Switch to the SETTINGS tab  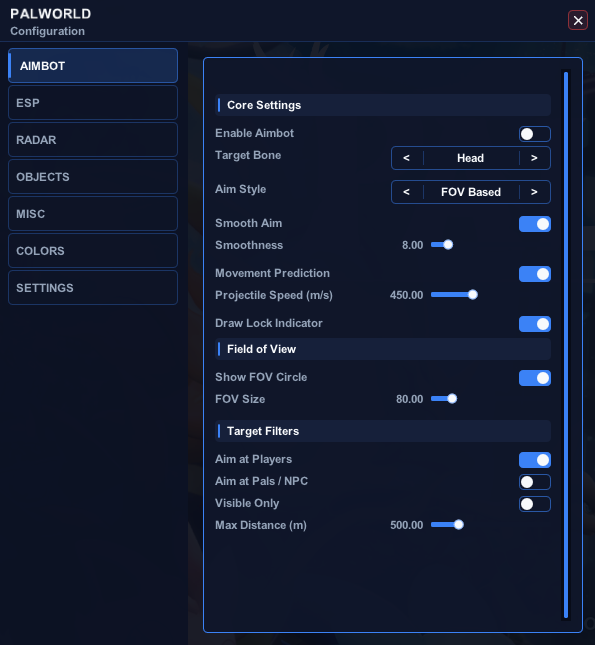[x=93, y=288]
